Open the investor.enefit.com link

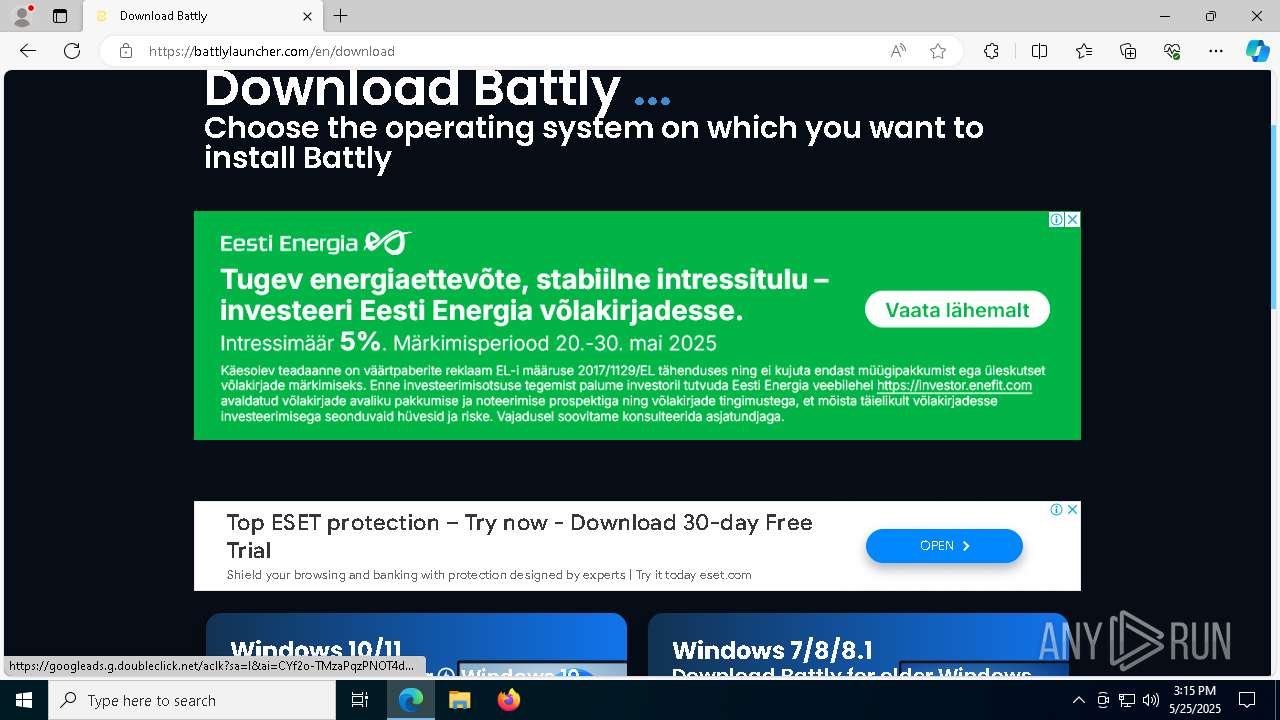(x=954, y=385)
